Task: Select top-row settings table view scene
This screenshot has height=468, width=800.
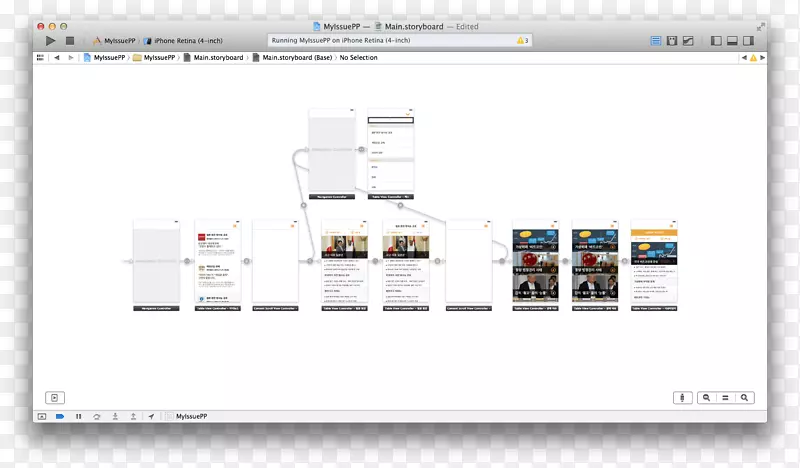Action: (x=391, y=154)
